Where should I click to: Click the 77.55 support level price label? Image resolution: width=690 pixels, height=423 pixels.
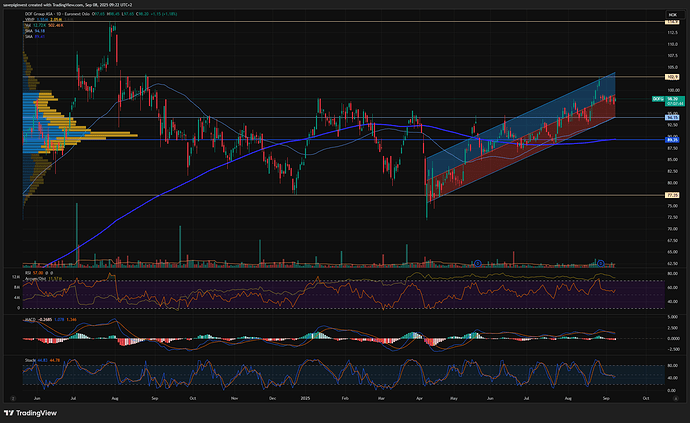pyautogui.click(x=673, y=195)
